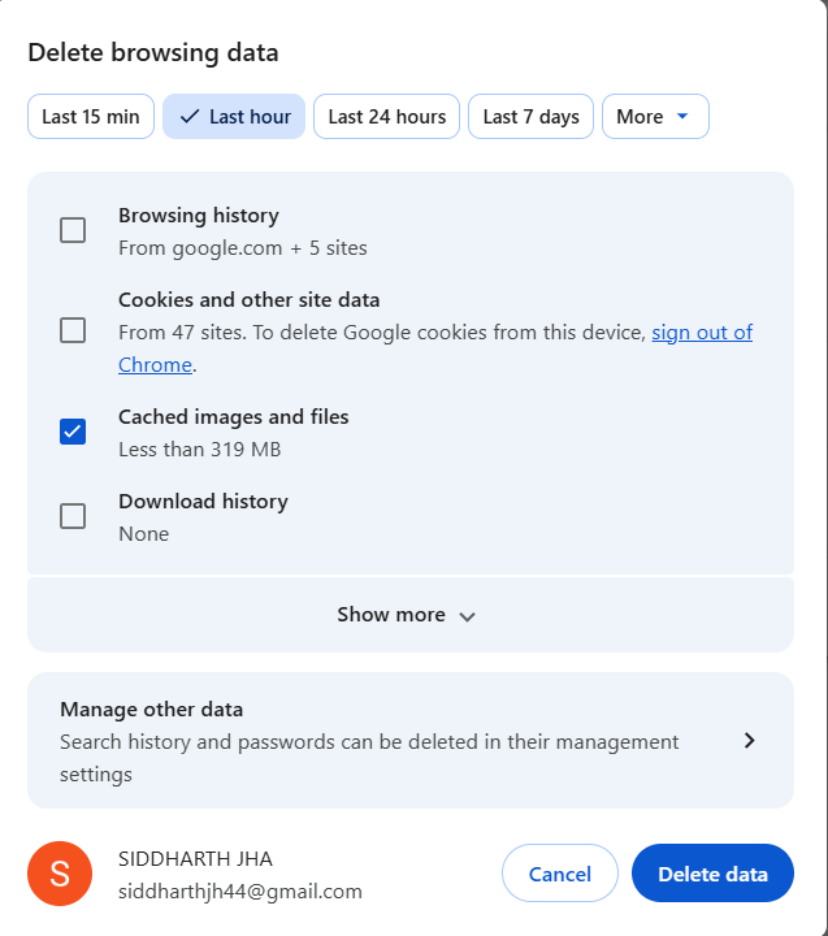Click the siddharthjh44@gmail.com email address
The image size is (828, 936).
pos(240,891)
